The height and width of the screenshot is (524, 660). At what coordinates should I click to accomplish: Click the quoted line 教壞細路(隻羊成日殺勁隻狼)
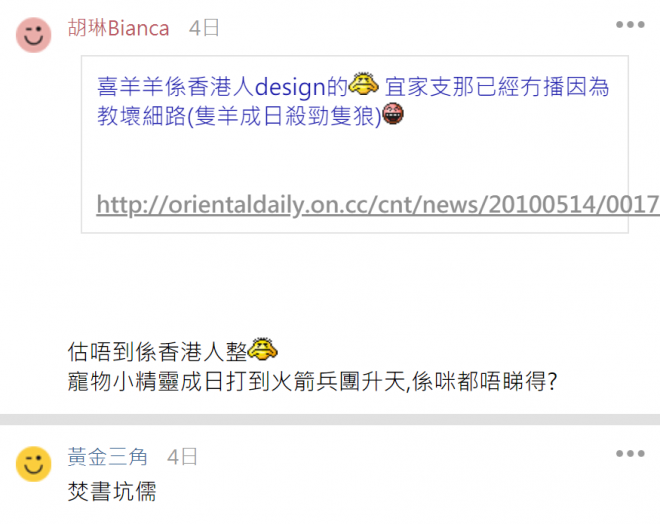point(239,116)
